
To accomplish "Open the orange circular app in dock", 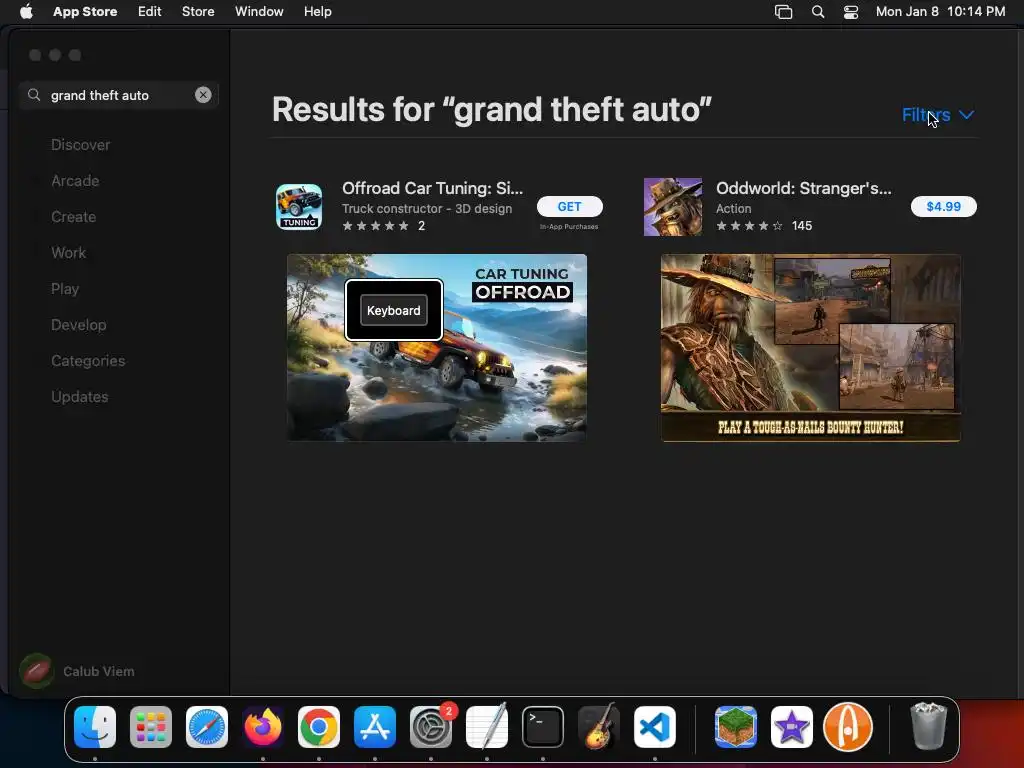I will coord(848,727).
